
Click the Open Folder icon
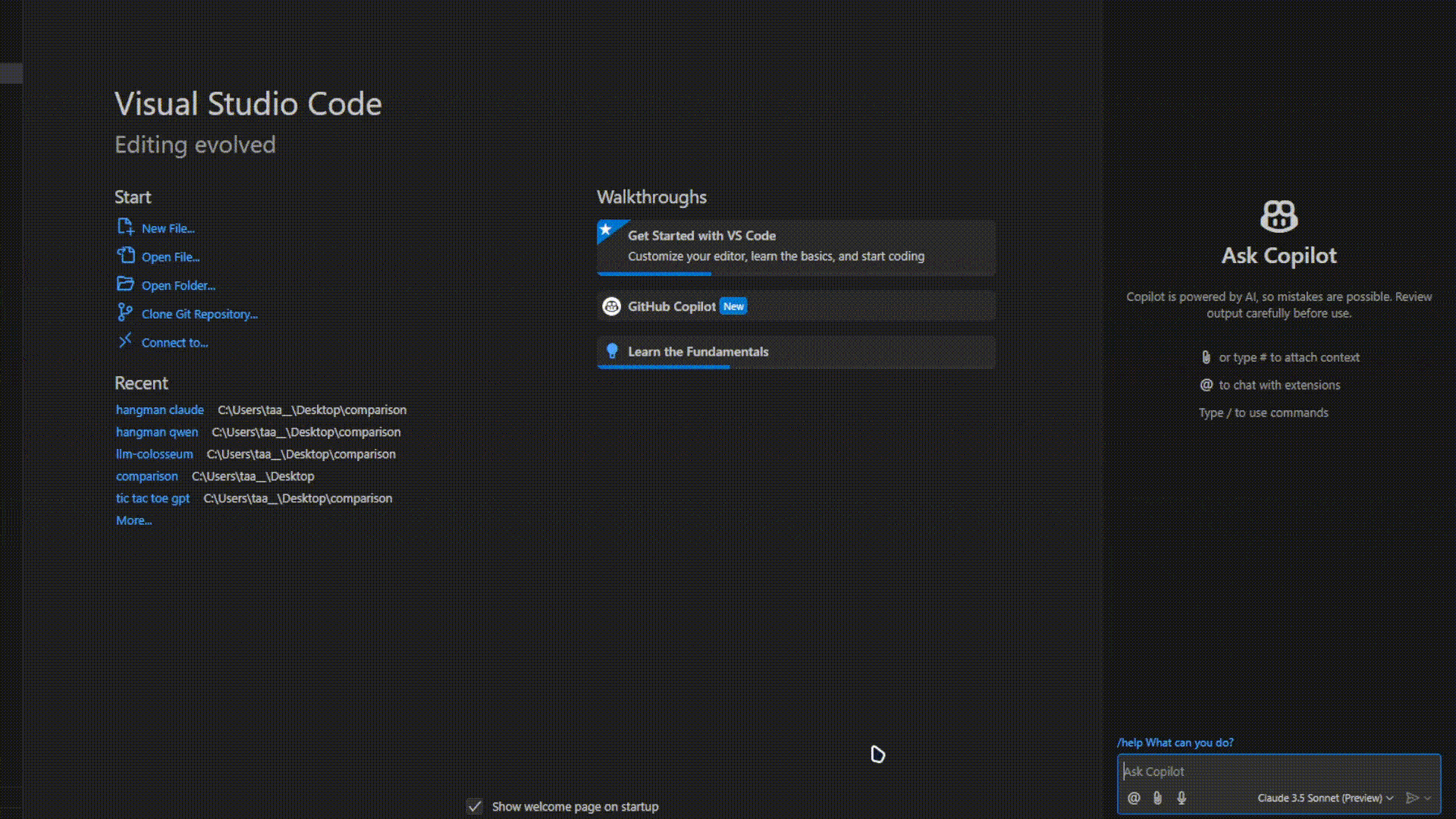125,284
